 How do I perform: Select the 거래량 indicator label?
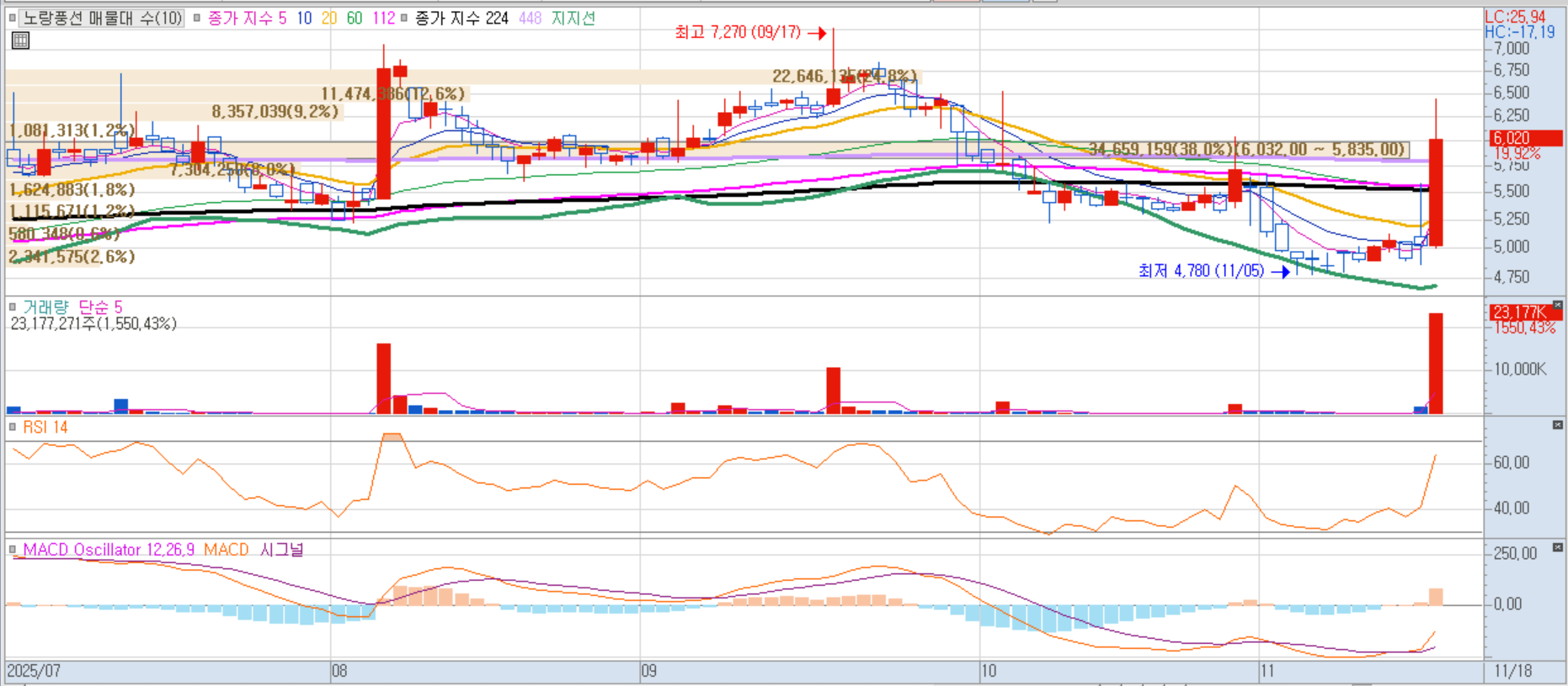pyautogui.click(x=45, y=306)
